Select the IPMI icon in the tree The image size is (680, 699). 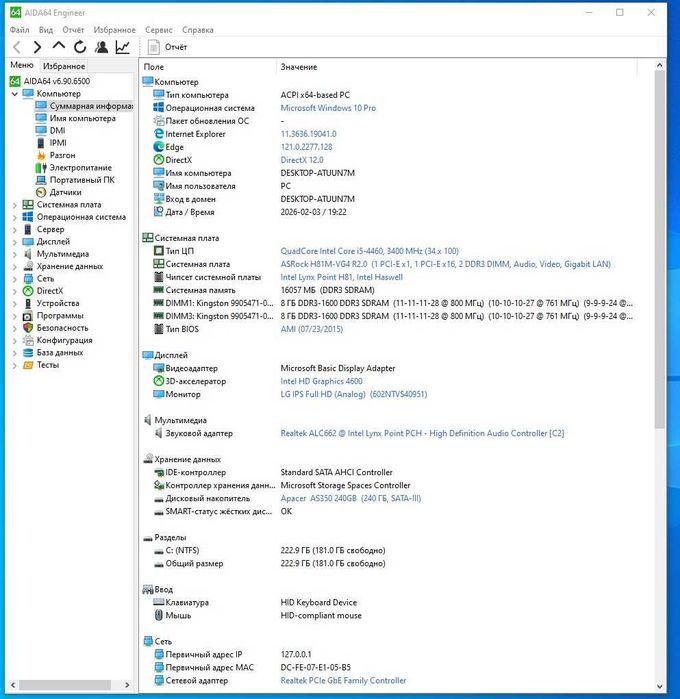pyautogui.click(x=41, y=143)
